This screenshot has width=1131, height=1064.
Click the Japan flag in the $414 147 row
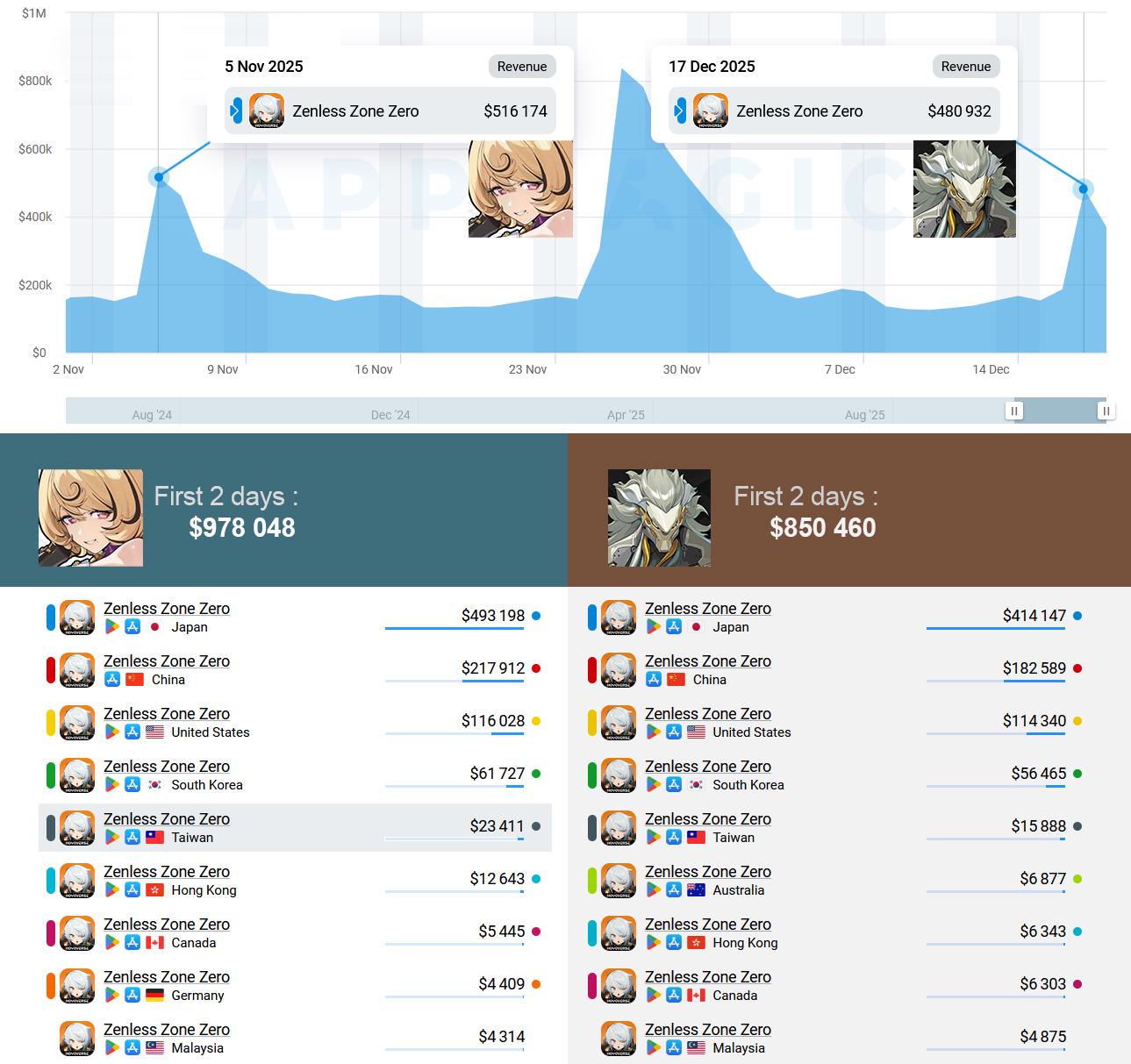(697, 627)
